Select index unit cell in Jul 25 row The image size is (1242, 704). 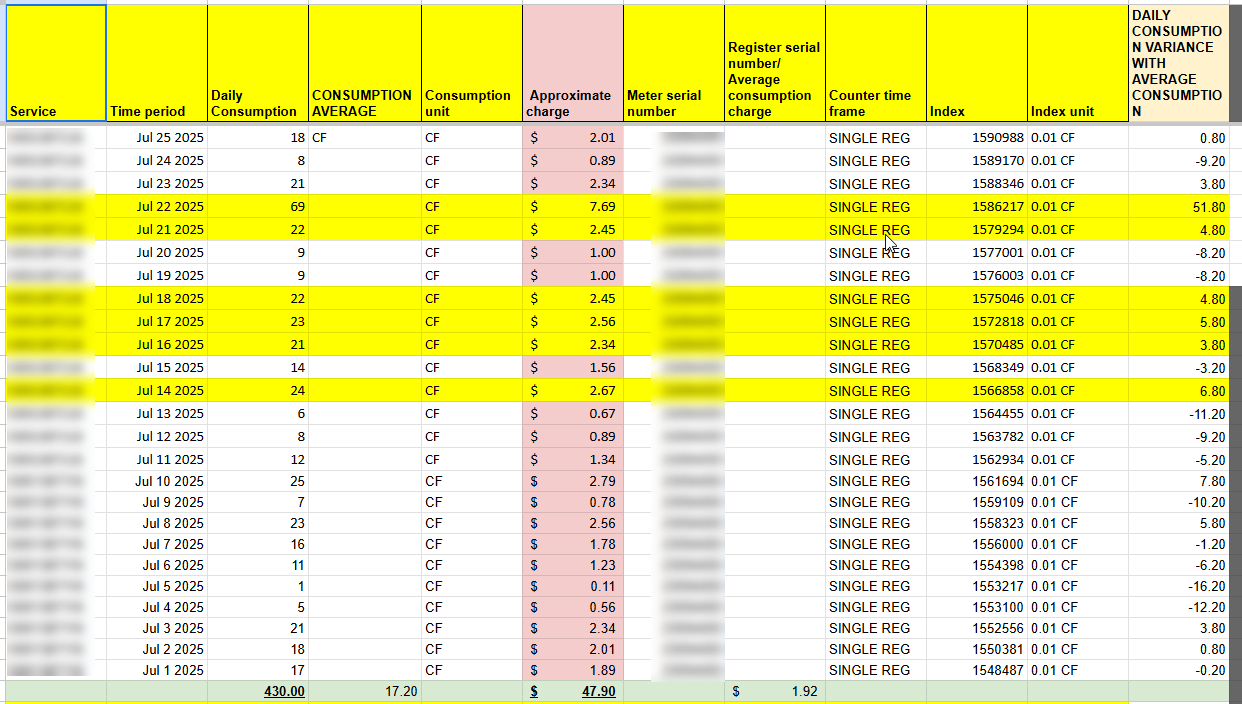pos(1078,138)
